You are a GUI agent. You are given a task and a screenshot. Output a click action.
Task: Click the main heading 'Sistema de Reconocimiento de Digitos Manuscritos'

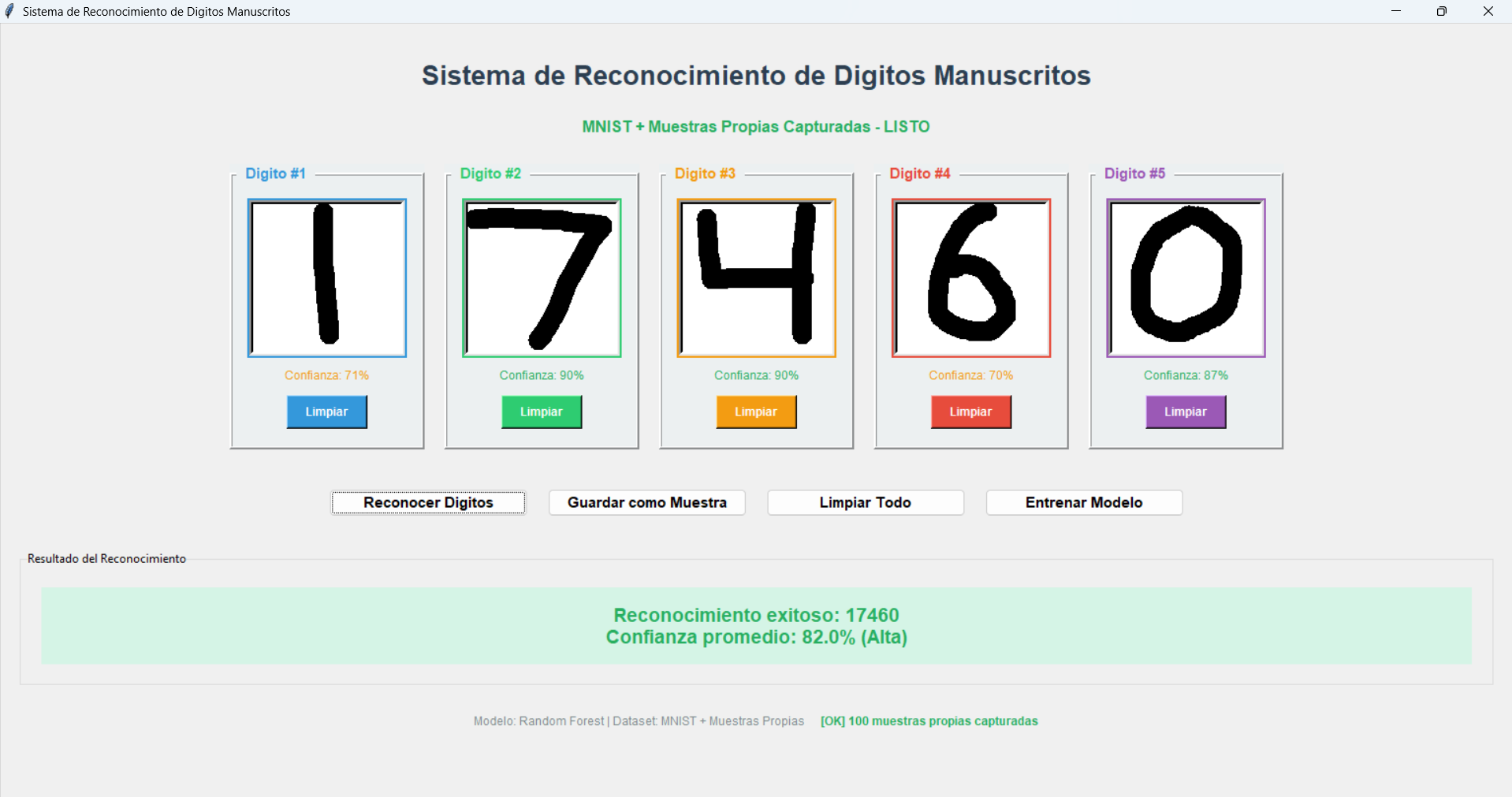[x=756, y=76]
